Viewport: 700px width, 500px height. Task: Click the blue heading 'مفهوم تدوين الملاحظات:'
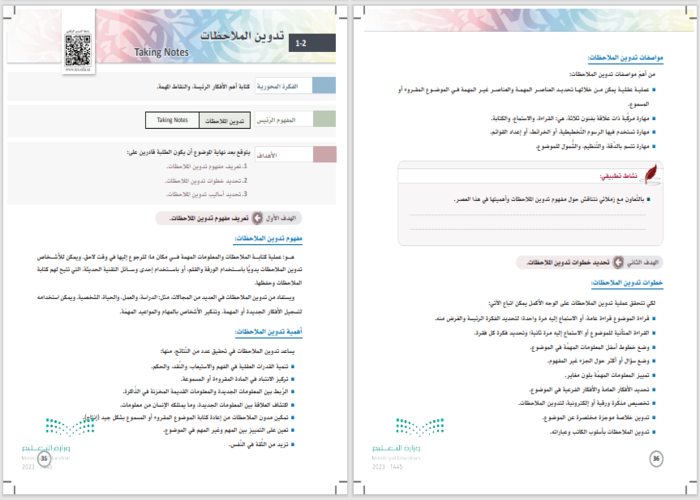click(269, 239)
